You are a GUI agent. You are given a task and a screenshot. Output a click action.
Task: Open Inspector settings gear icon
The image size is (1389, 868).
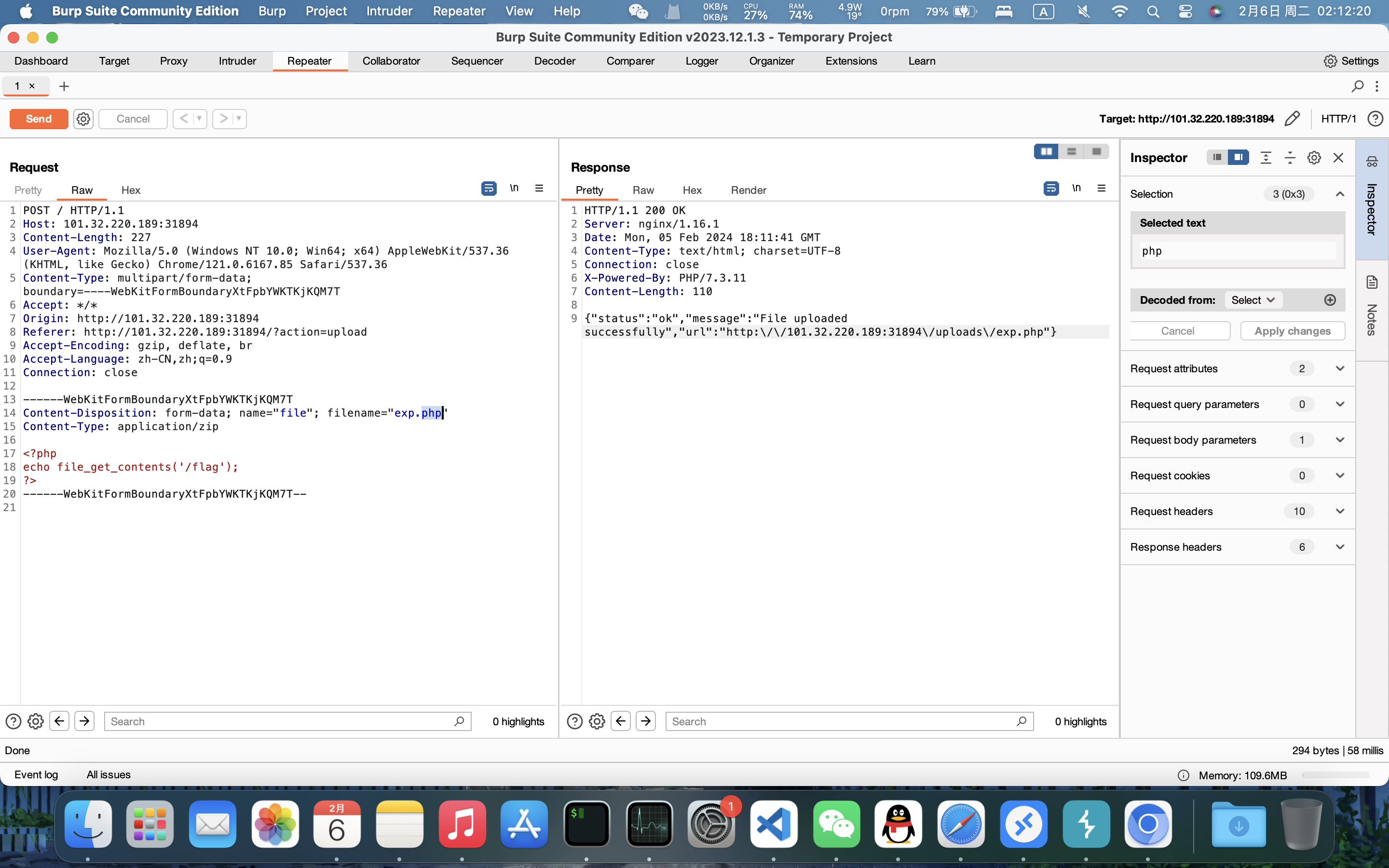tap(1314, 158)
